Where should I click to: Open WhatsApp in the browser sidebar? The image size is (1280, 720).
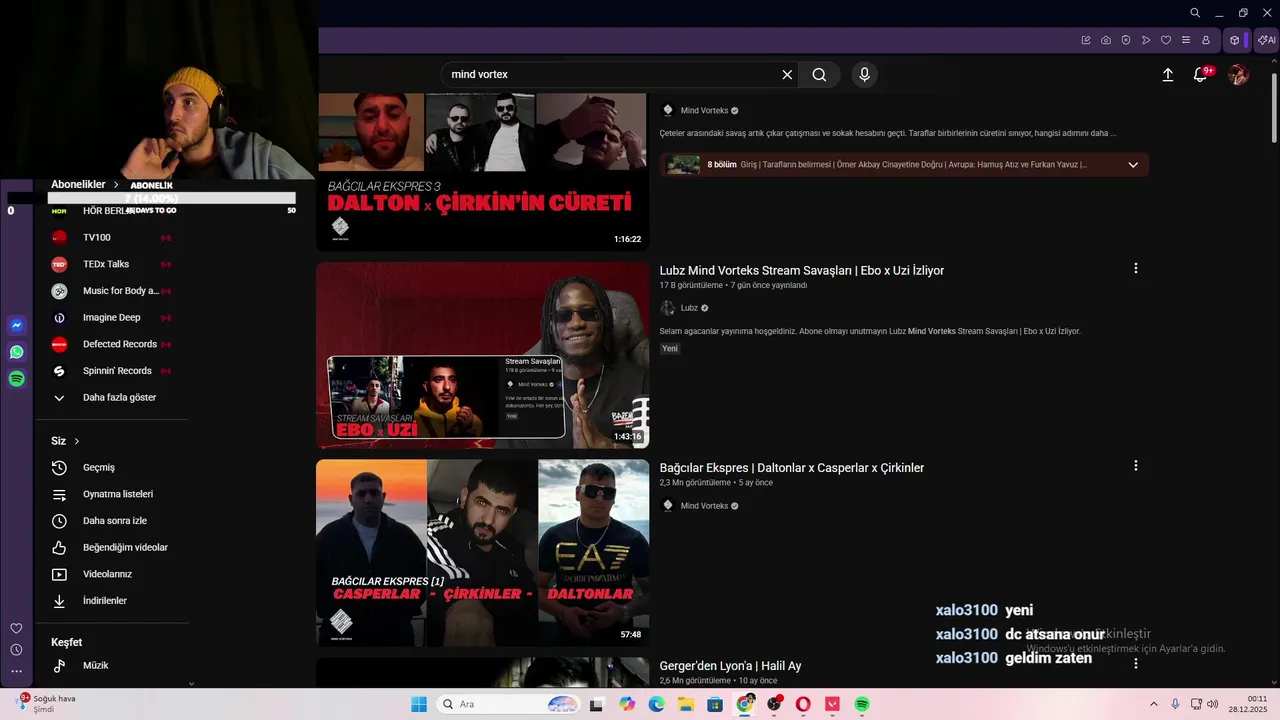[x=16, y=352]
